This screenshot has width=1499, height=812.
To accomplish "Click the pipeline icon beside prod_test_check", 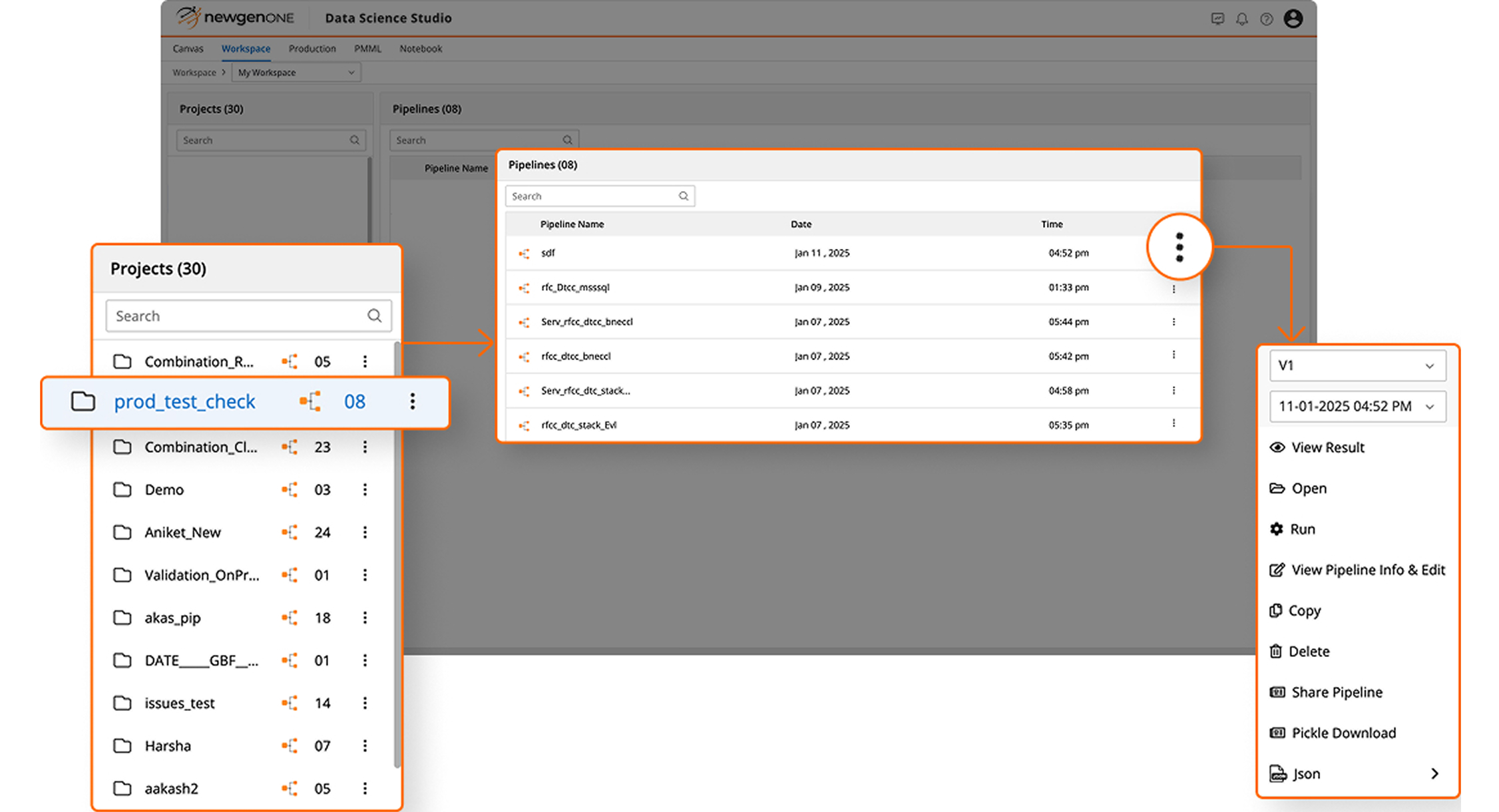I will click(x=311, y=401).
